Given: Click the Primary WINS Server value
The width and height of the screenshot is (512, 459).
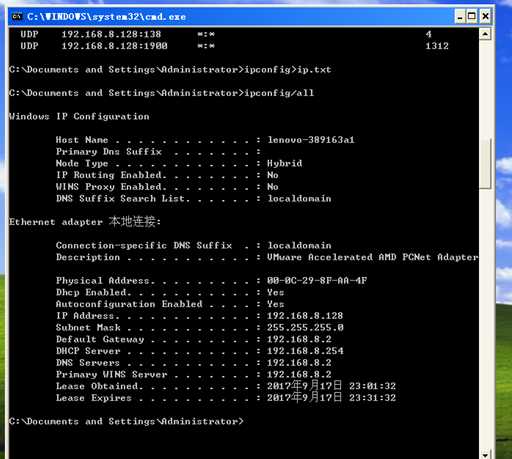Looking at the screenshot, I should [x=299, y=374].
